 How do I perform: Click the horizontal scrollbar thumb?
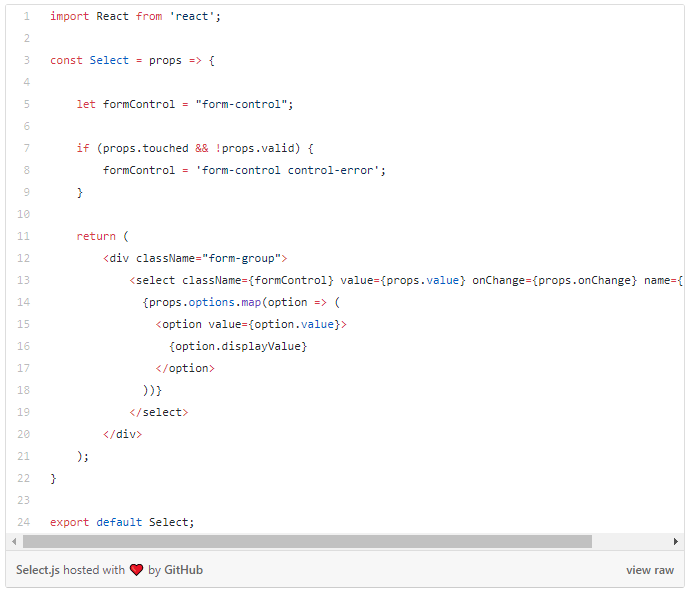(x=307, y=541)
